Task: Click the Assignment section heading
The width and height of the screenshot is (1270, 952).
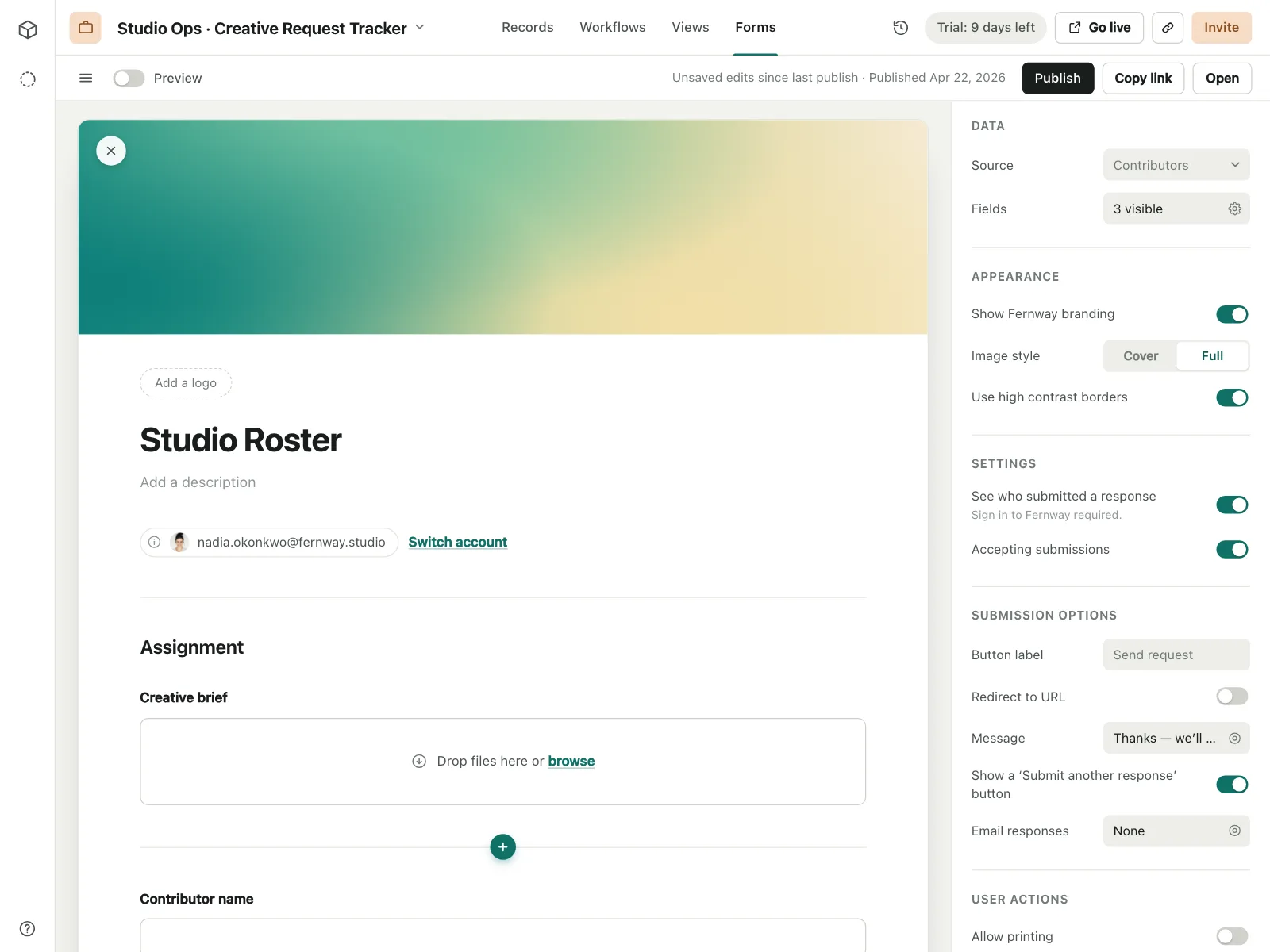Action: coord(192,648)
